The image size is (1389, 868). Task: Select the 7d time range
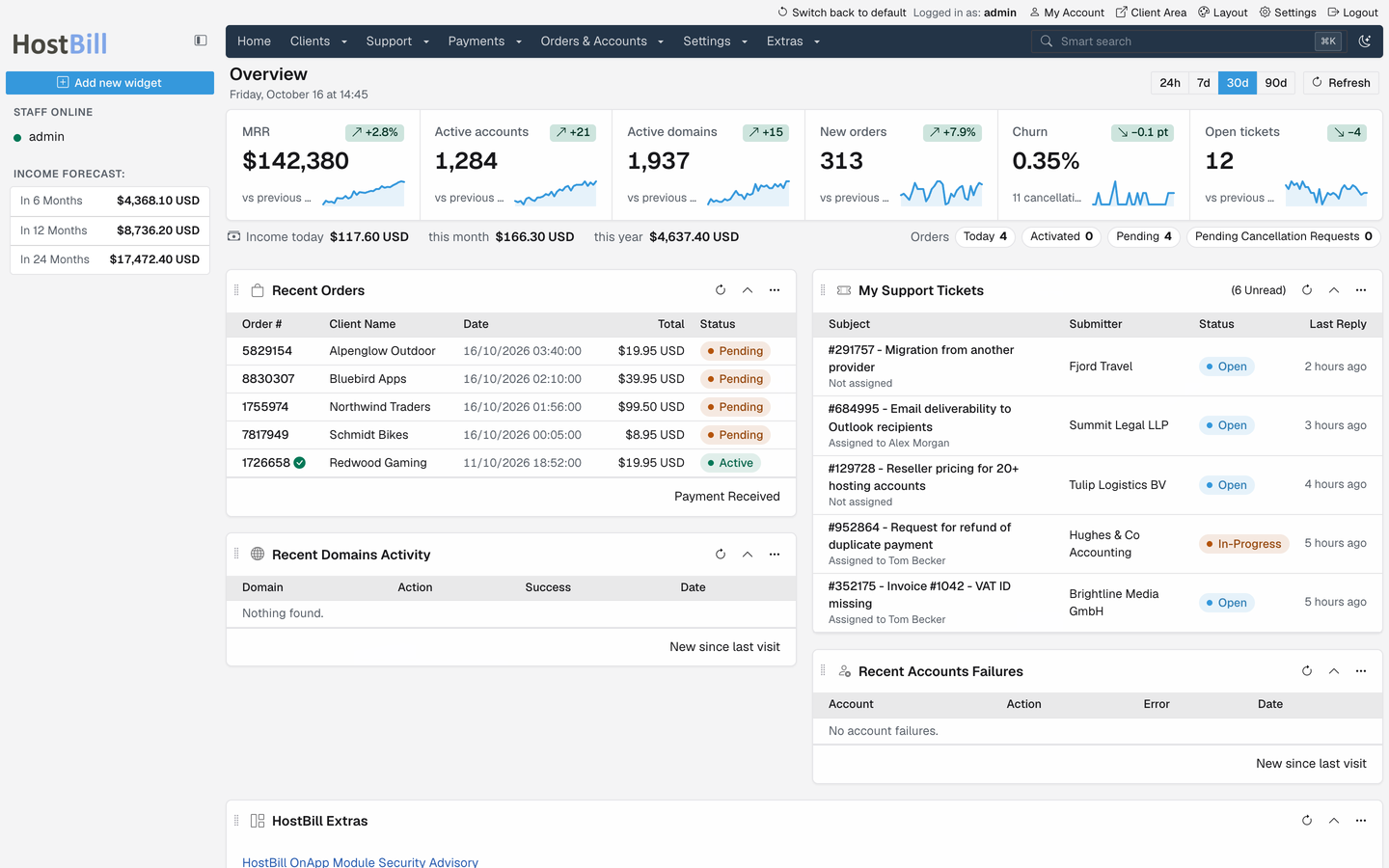1204,83
